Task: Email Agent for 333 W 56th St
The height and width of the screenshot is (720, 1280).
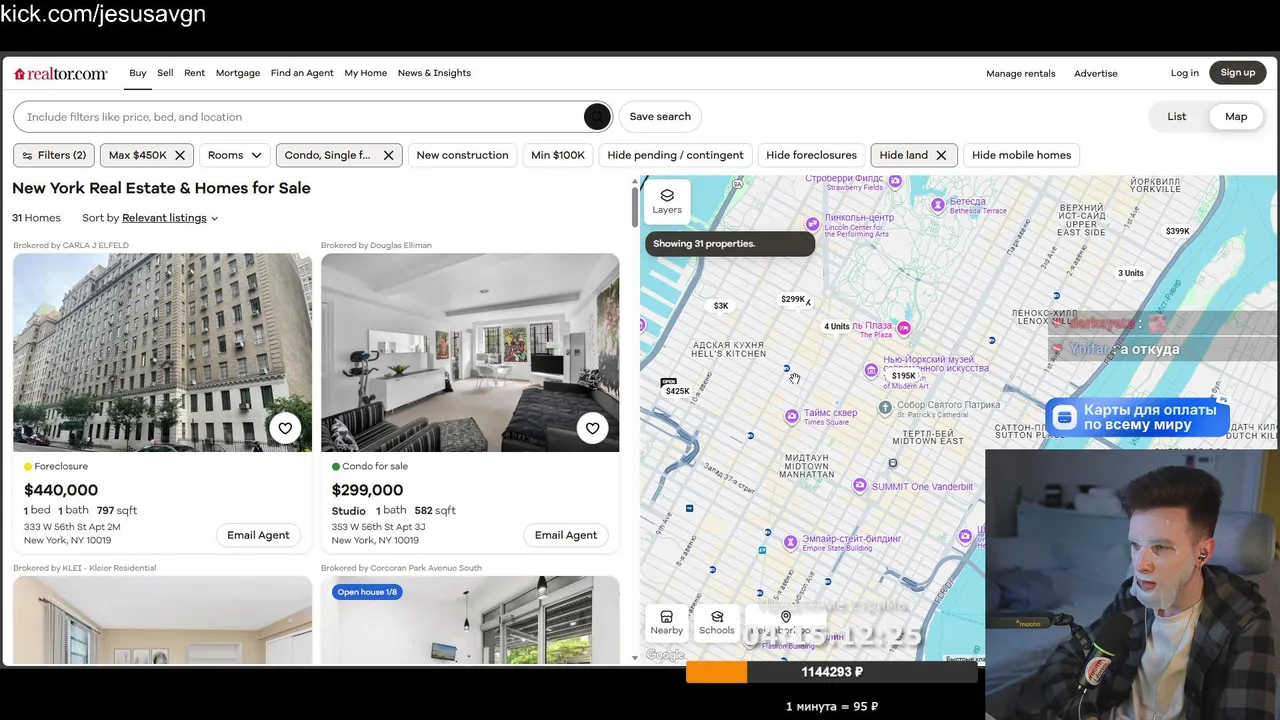Action: 258,535
